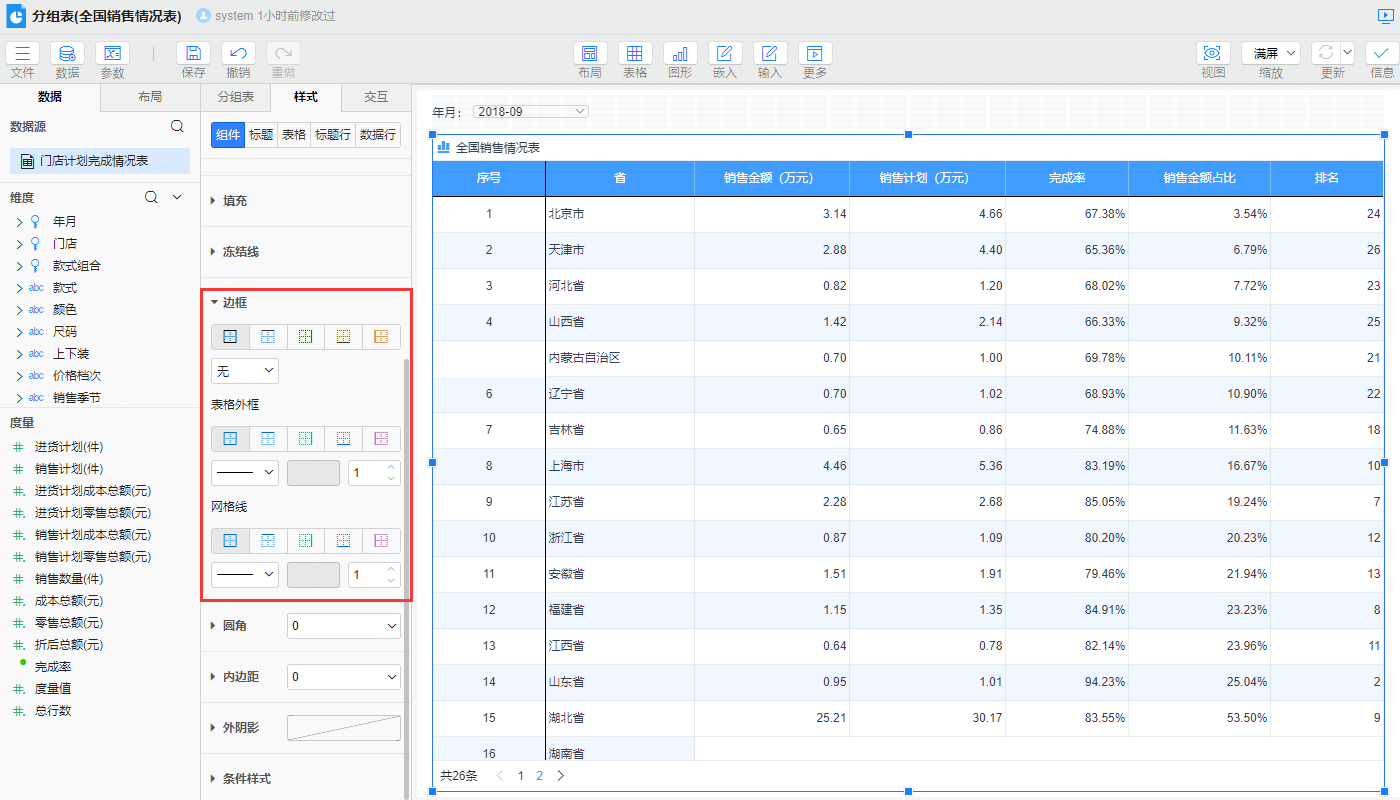Open the 图形 chart icon

(x=680, y=54)
